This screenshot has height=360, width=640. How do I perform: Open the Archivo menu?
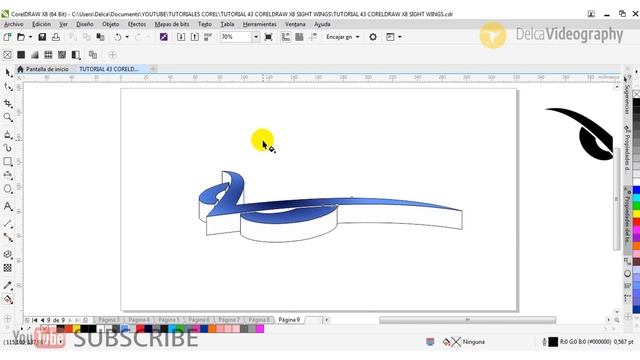[x=13, y=24]
